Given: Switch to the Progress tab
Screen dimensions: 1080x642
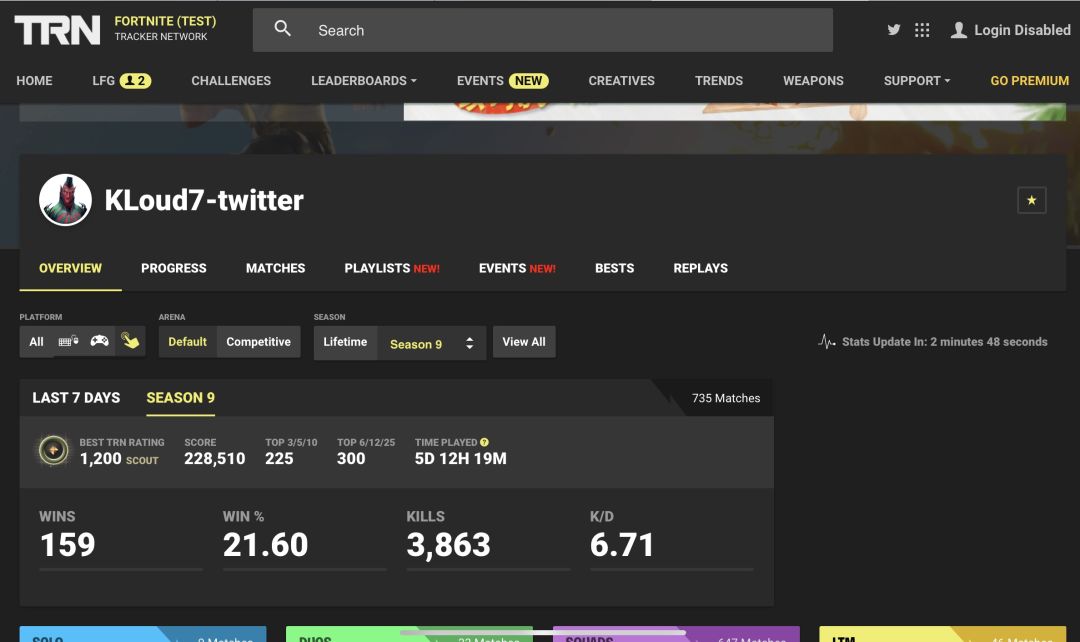Looking at the screenshot, I should (x=174, y=268).
